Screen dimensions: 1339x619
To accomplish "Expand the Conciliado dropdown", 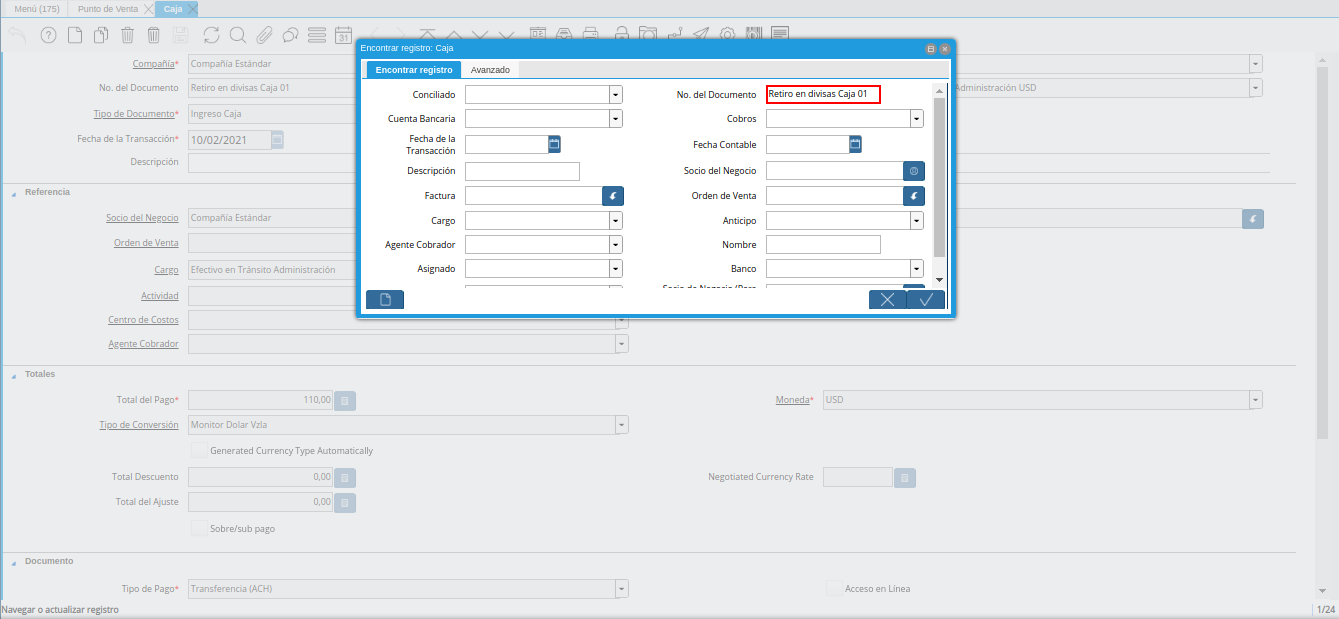I will [616, 95].
